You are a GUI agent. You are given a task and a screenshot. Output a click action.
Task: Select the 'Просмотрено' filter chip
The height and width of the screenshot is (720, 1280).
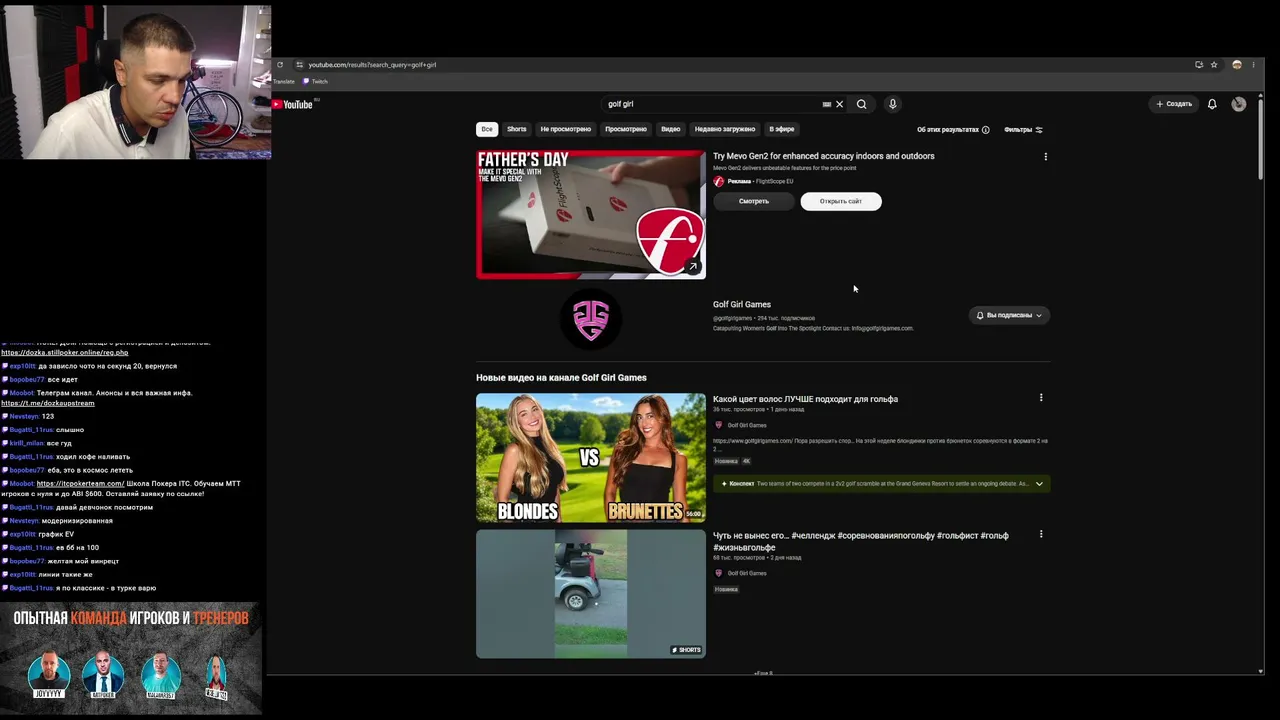626,129
